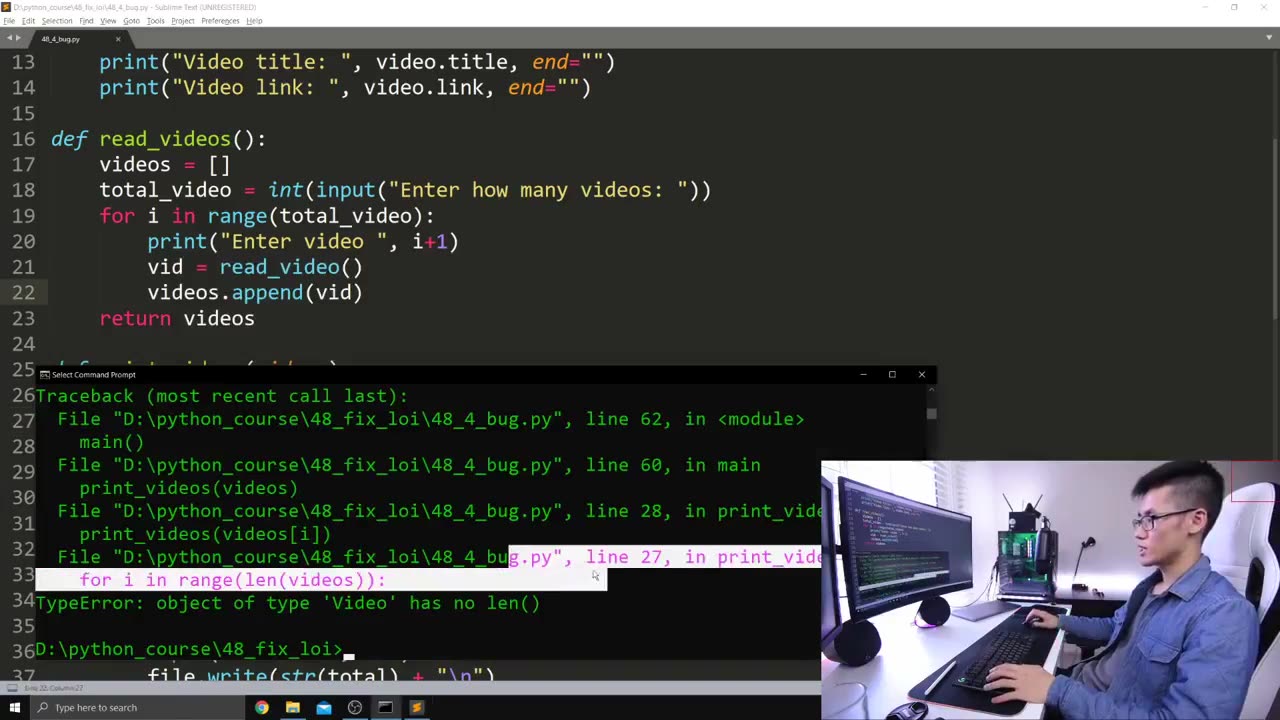Click 'def read_videos():' function definition
Viewport: 1280px width, 720px height.
coord(159,139)
